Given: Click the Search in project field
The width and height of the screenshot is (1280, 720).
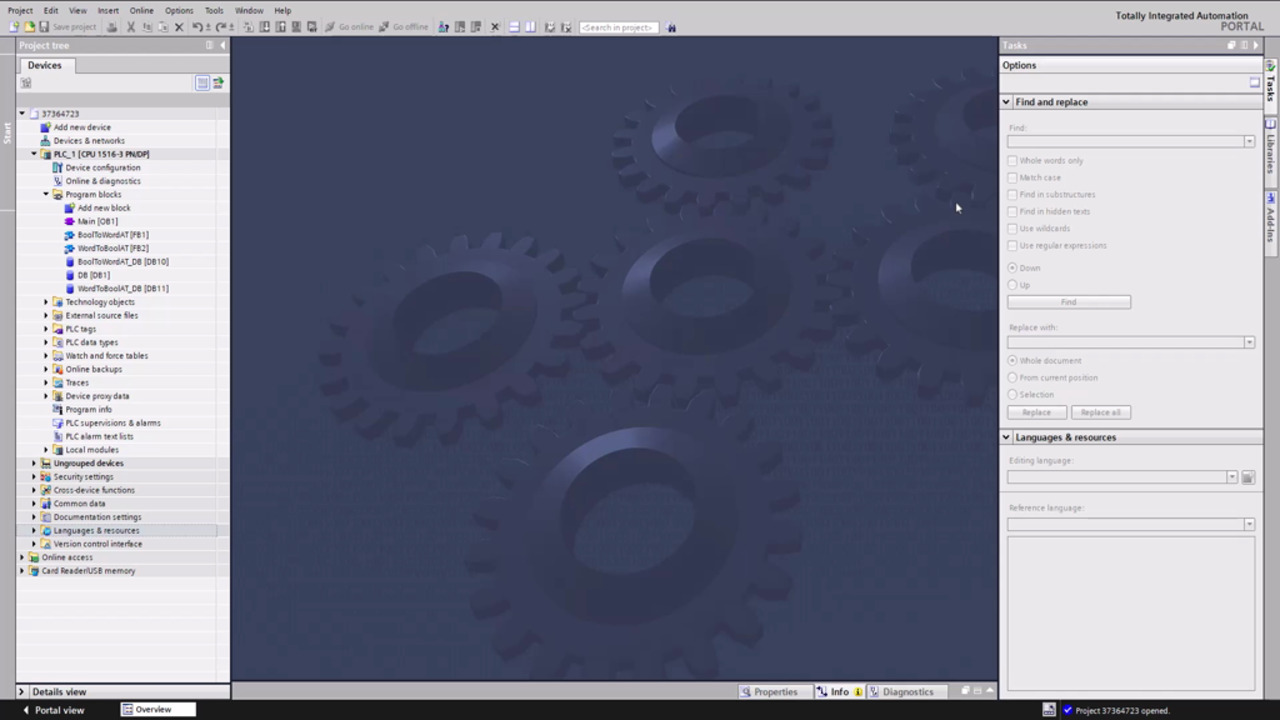Looking at the screenshot, I should [617, 27].
